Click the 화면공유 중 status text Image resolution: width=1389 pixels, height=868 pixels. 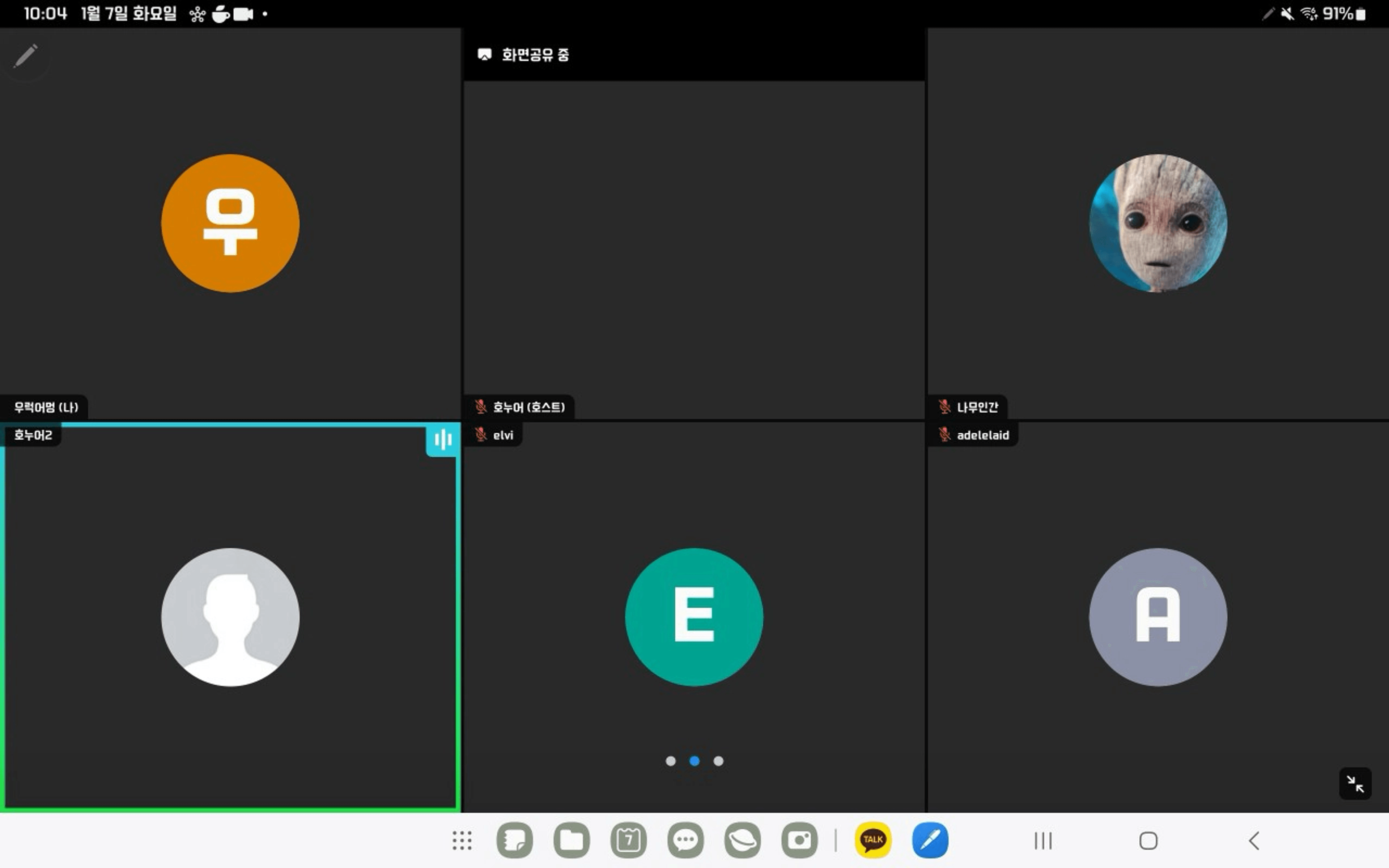point(535,55)
